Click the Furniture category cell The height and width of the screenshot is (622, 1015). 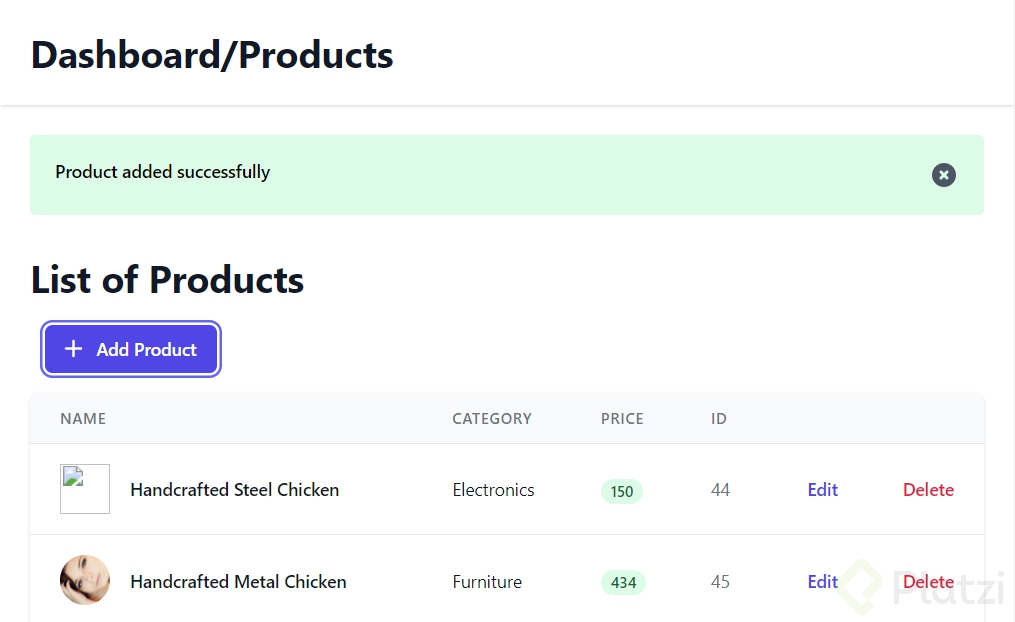pos(487,582)
